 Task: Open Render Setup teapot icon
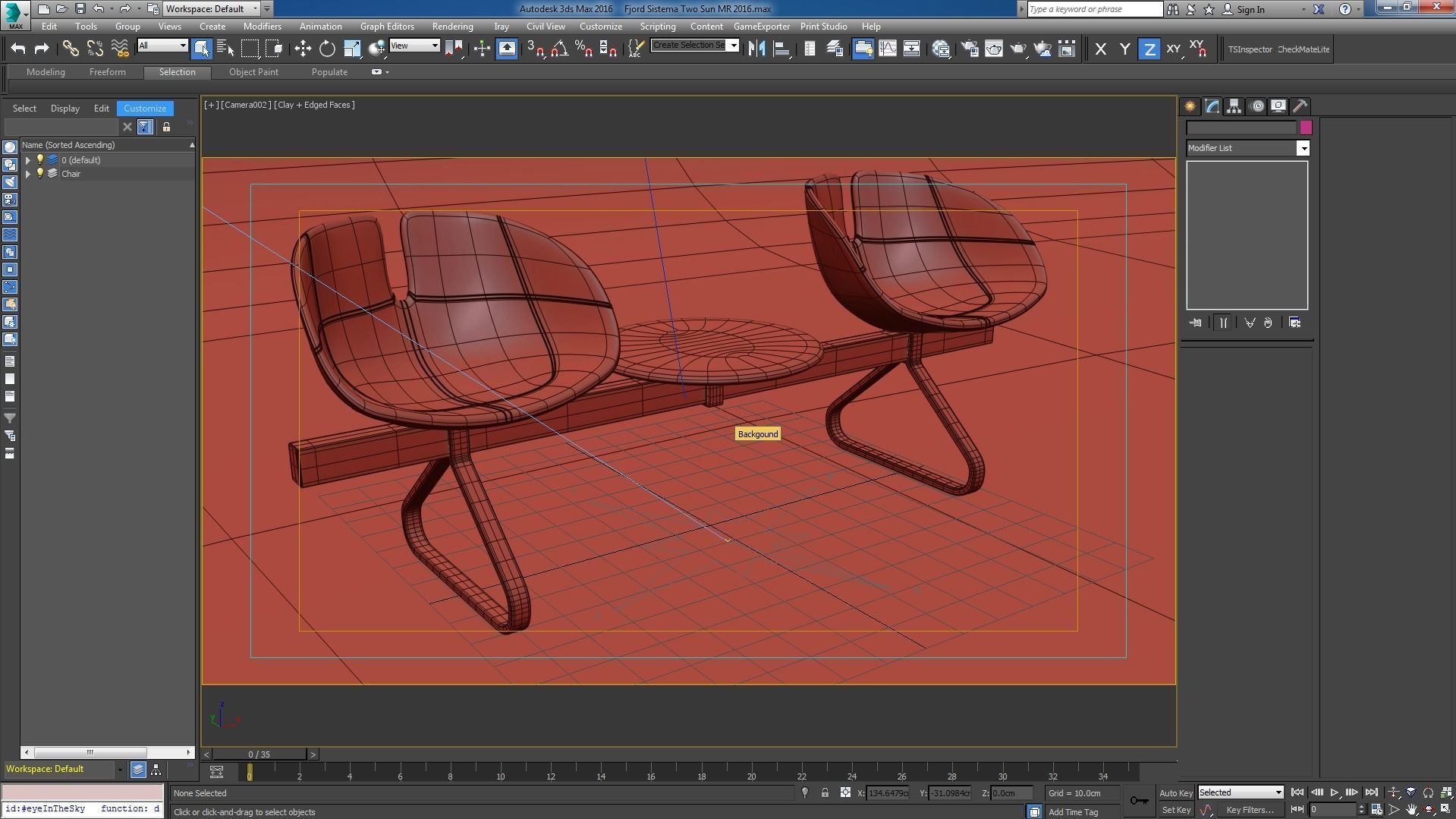pyautogui.click(x=969, y=49)
